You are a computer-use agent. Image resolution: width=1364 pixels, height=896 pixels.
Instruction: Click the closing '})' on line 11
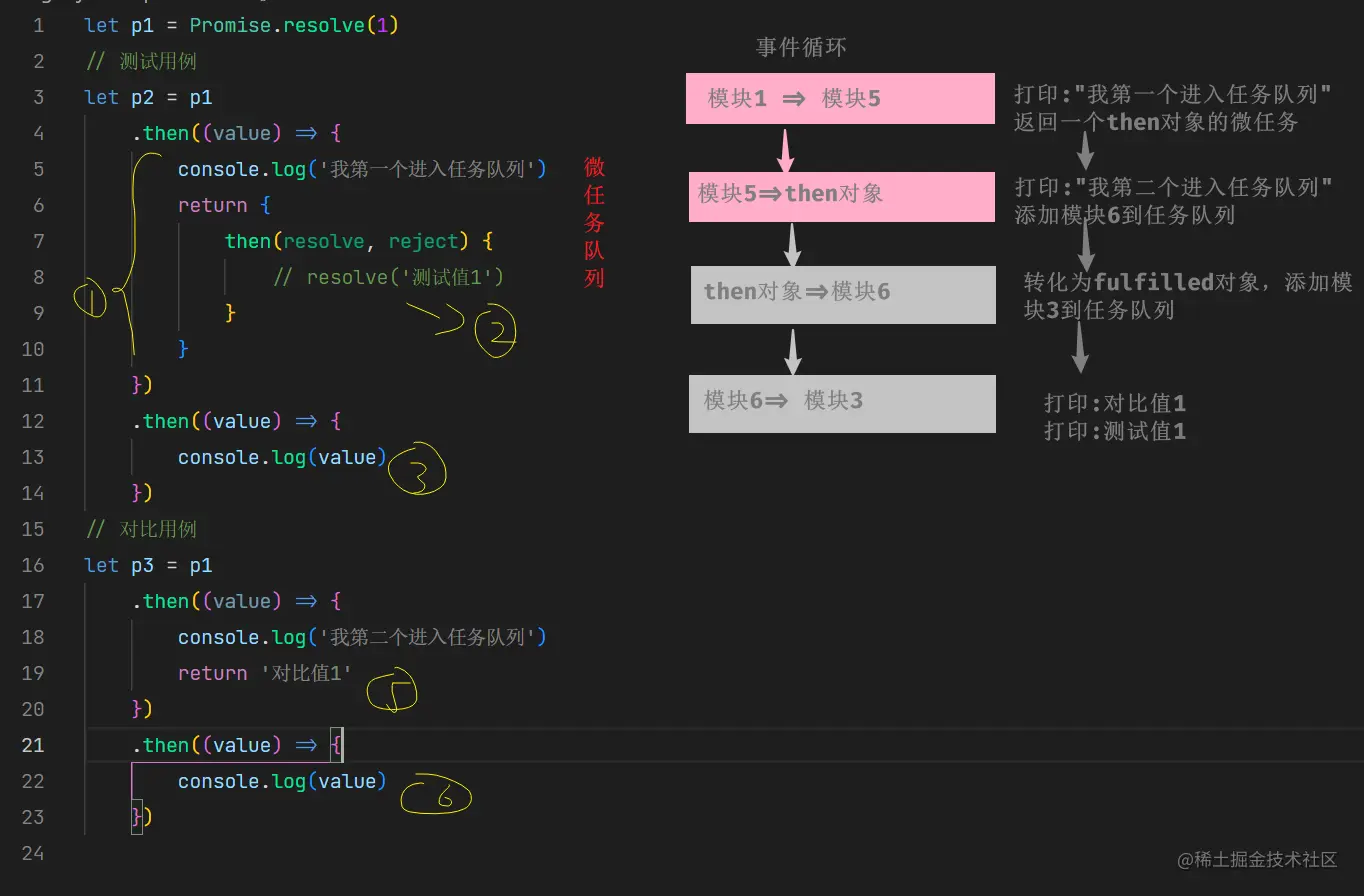[x=142, y=385]
